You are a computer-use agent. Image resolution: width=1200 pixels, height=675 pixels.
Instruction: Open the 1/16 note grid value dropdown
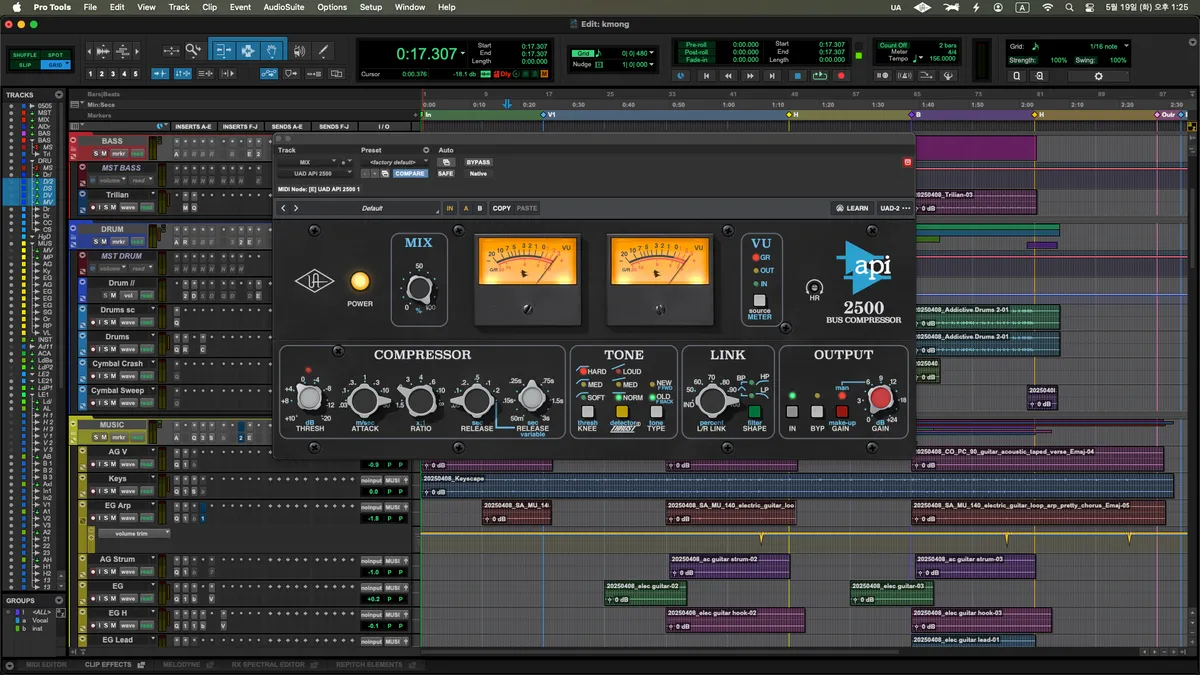[1126, 46]
